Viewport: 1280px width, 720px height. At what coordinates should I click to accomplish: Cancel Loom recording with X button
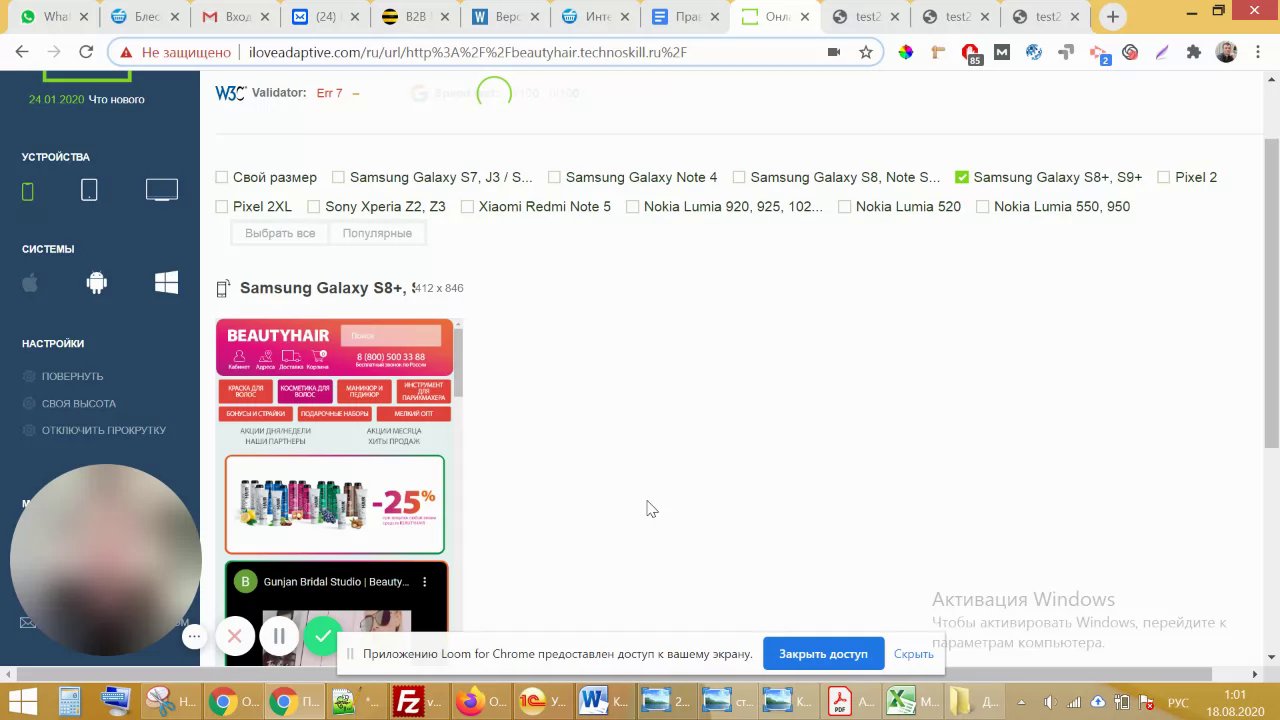pos(235,636)
